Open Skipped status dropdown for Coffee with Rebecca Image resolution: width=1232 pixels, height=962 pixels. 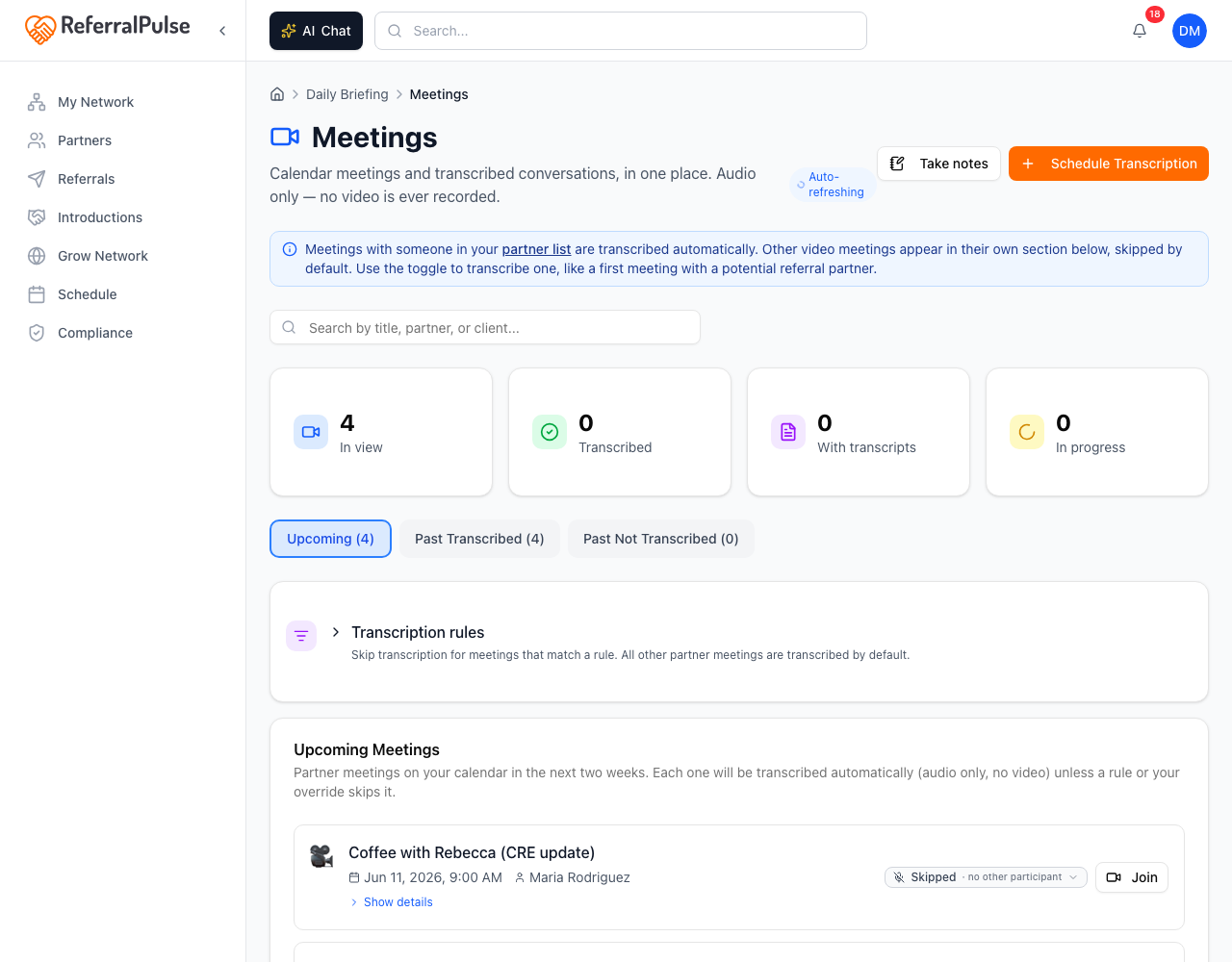(x=986, y=877)
